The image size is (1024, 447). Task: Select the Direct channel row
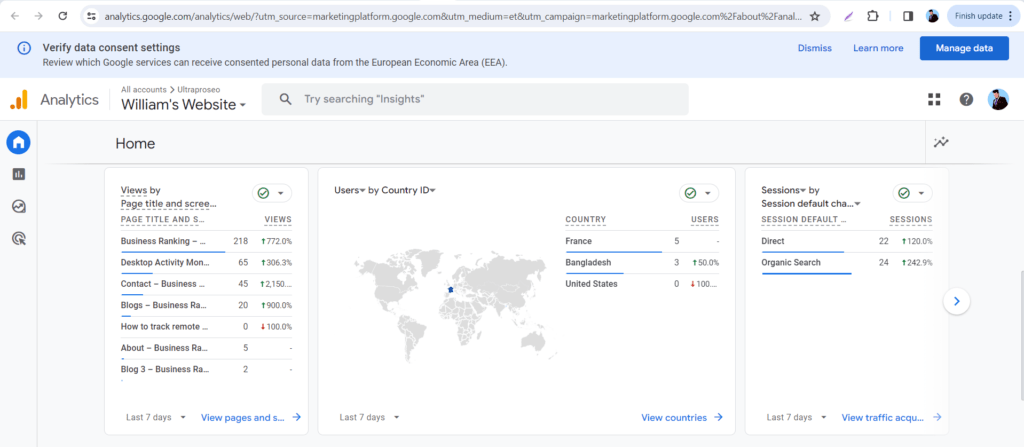point(847,241)
